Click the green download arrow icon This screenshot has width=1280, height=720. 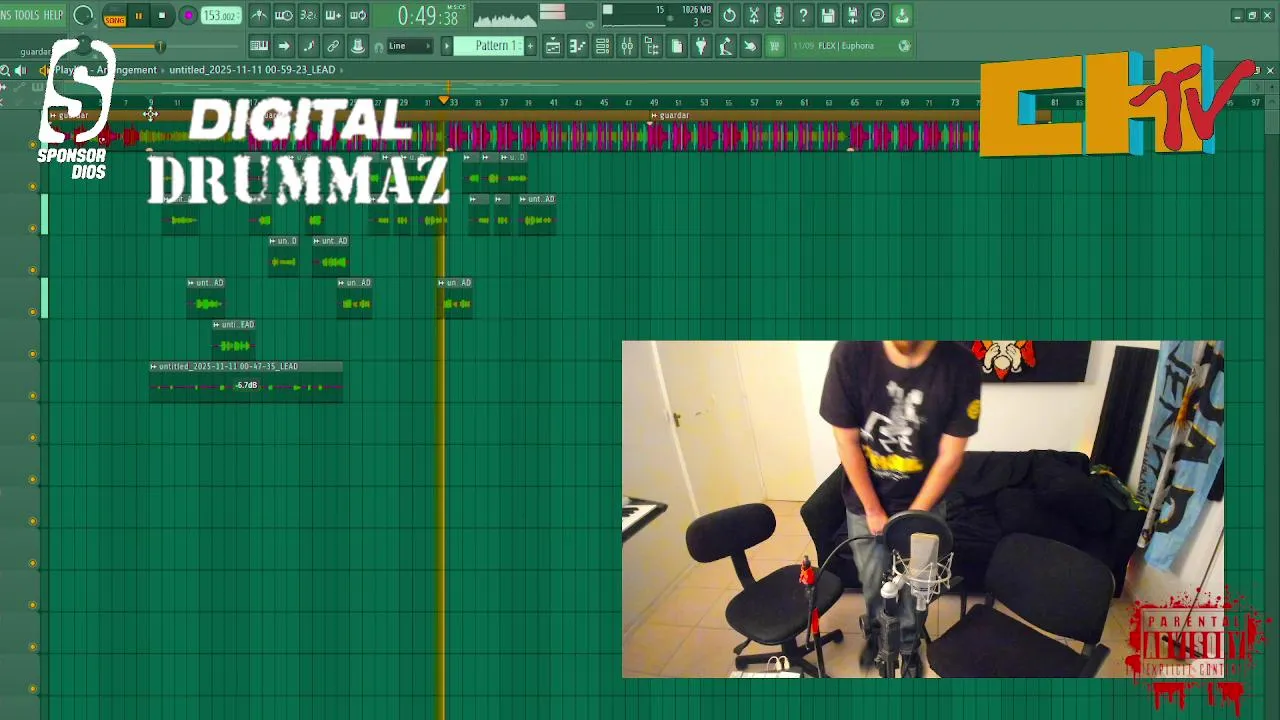coord(902,15)
